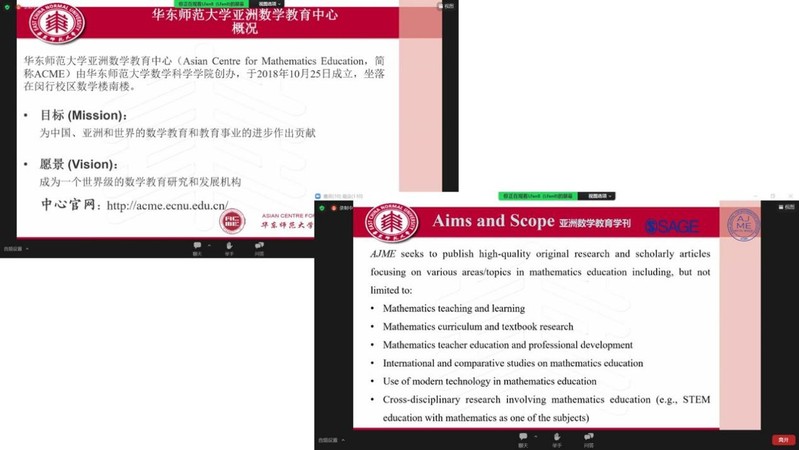Click green encryption shield in top-left window
Viewport: 799px width, 450px height.
point(7,7)
